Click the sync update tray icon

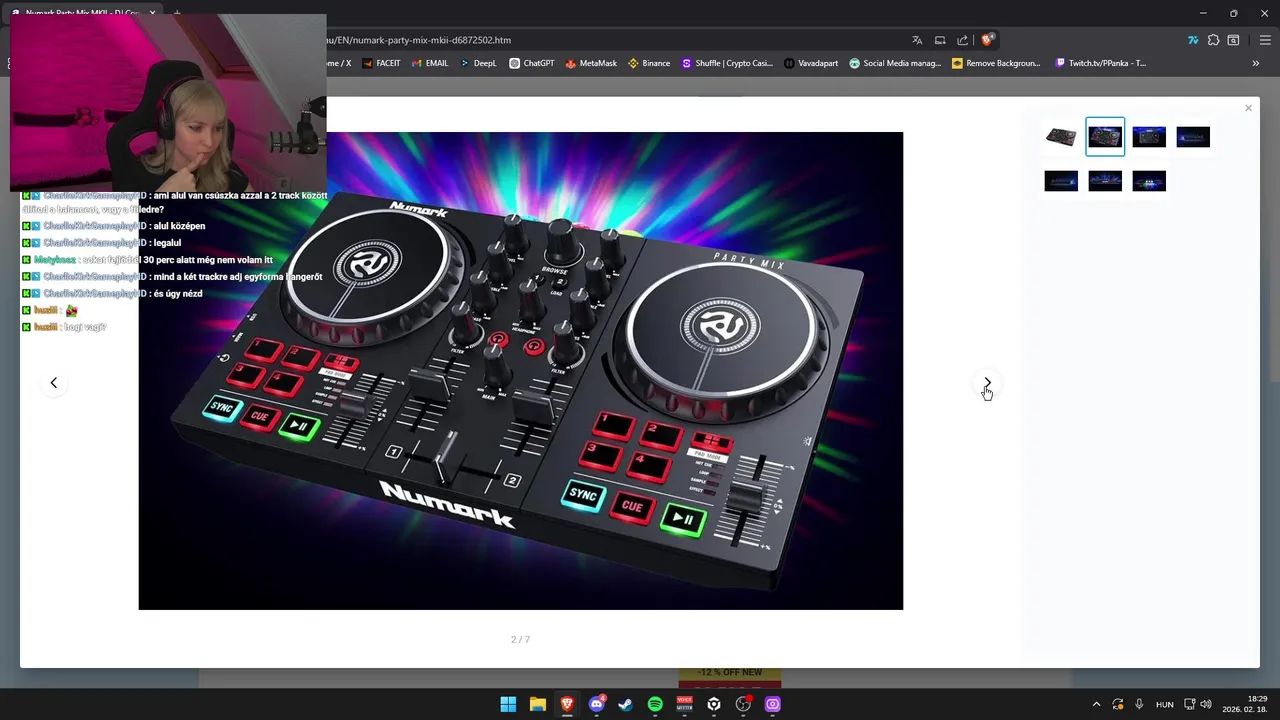(1118, 704)
